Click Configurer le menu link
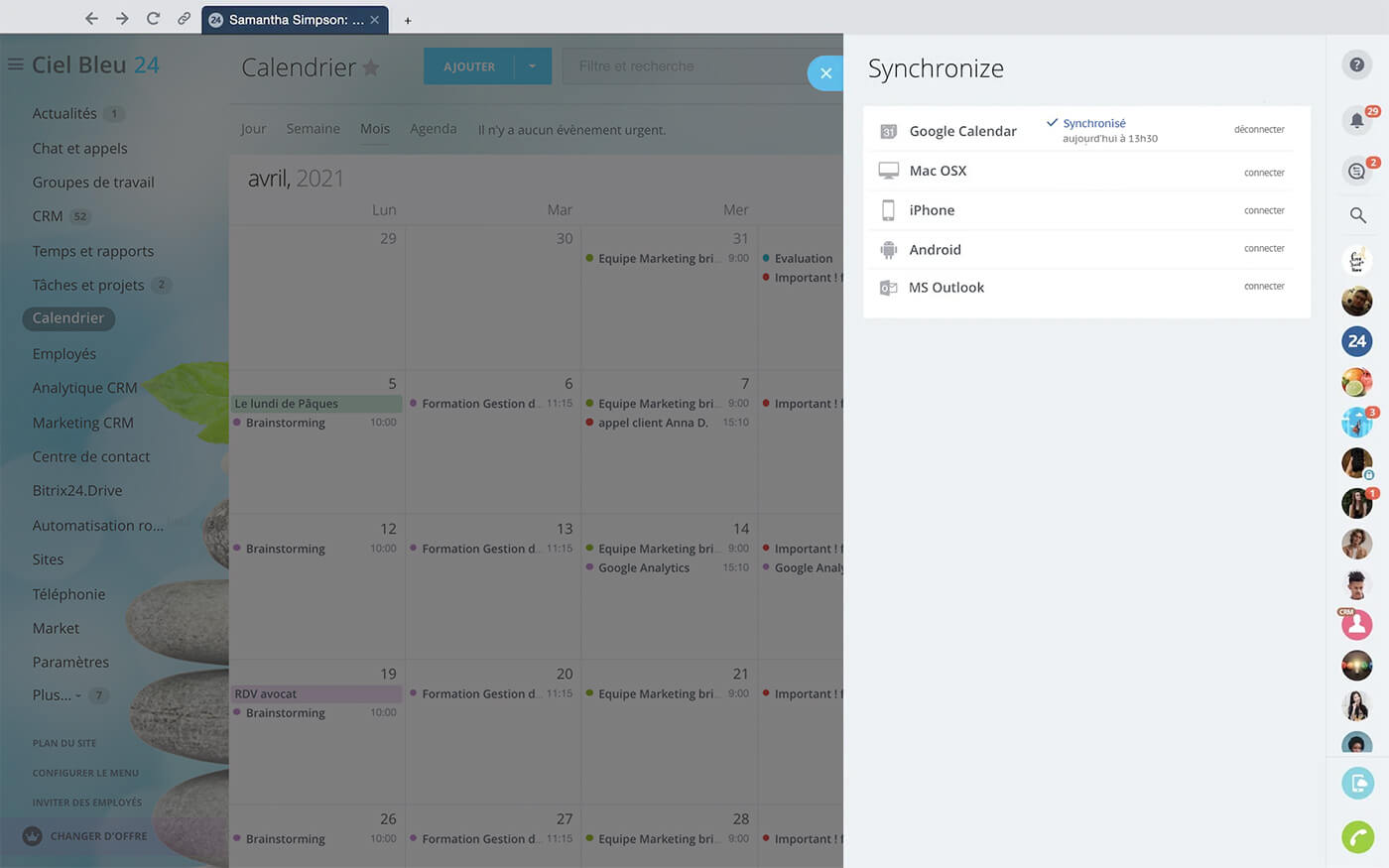The image size is (1389, 868). (85, 773)
